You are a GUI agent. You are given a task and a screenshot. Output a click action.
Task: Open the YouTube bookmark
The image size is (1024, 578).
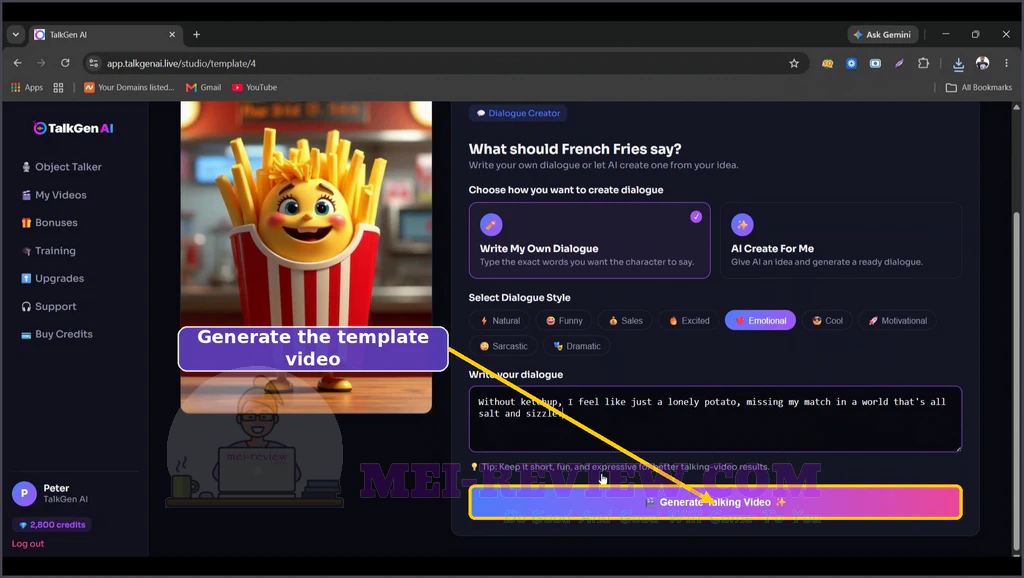(255, 88)
